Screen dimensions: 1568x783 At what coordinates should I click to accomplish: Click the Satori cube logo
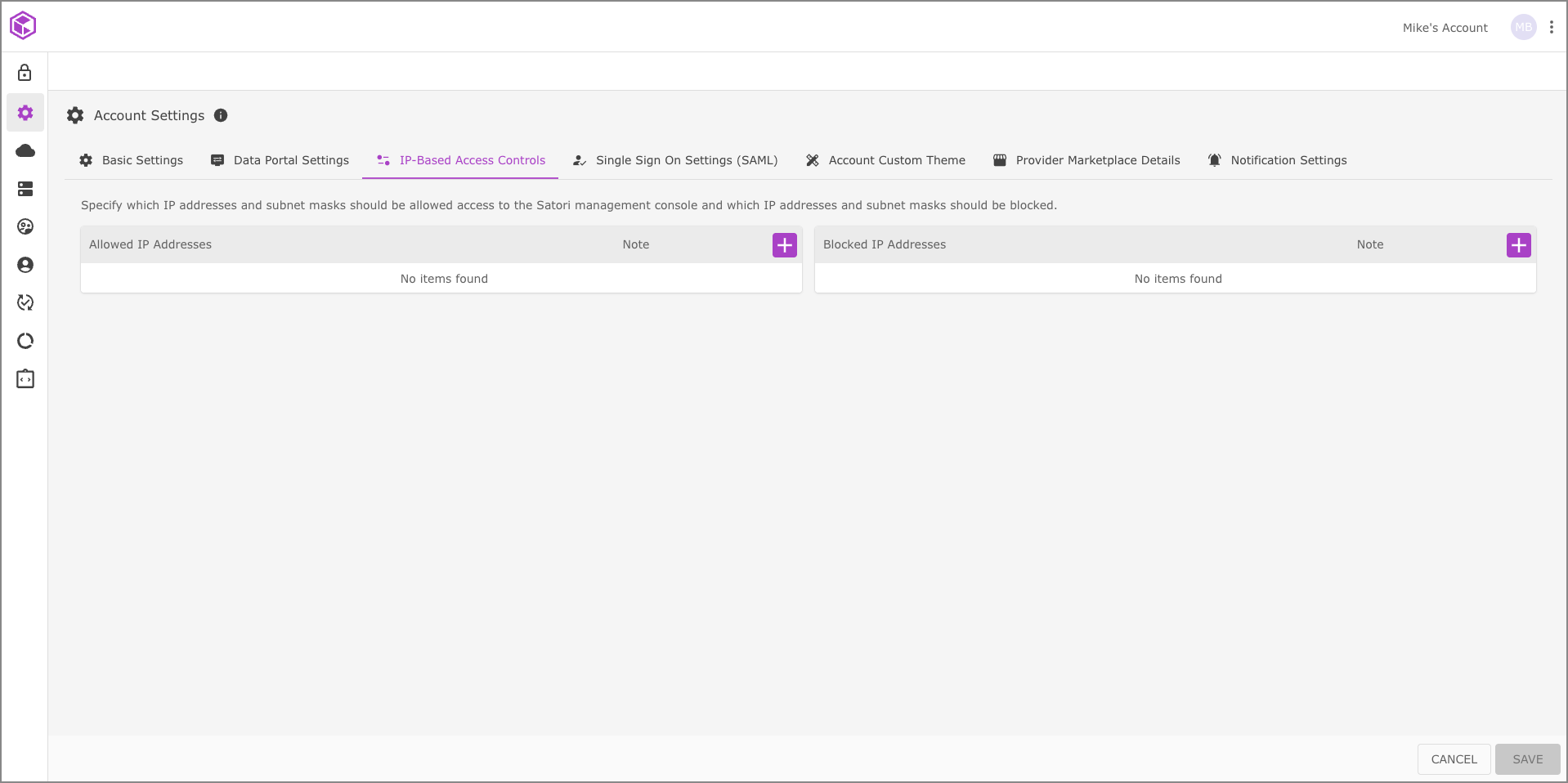23,25
